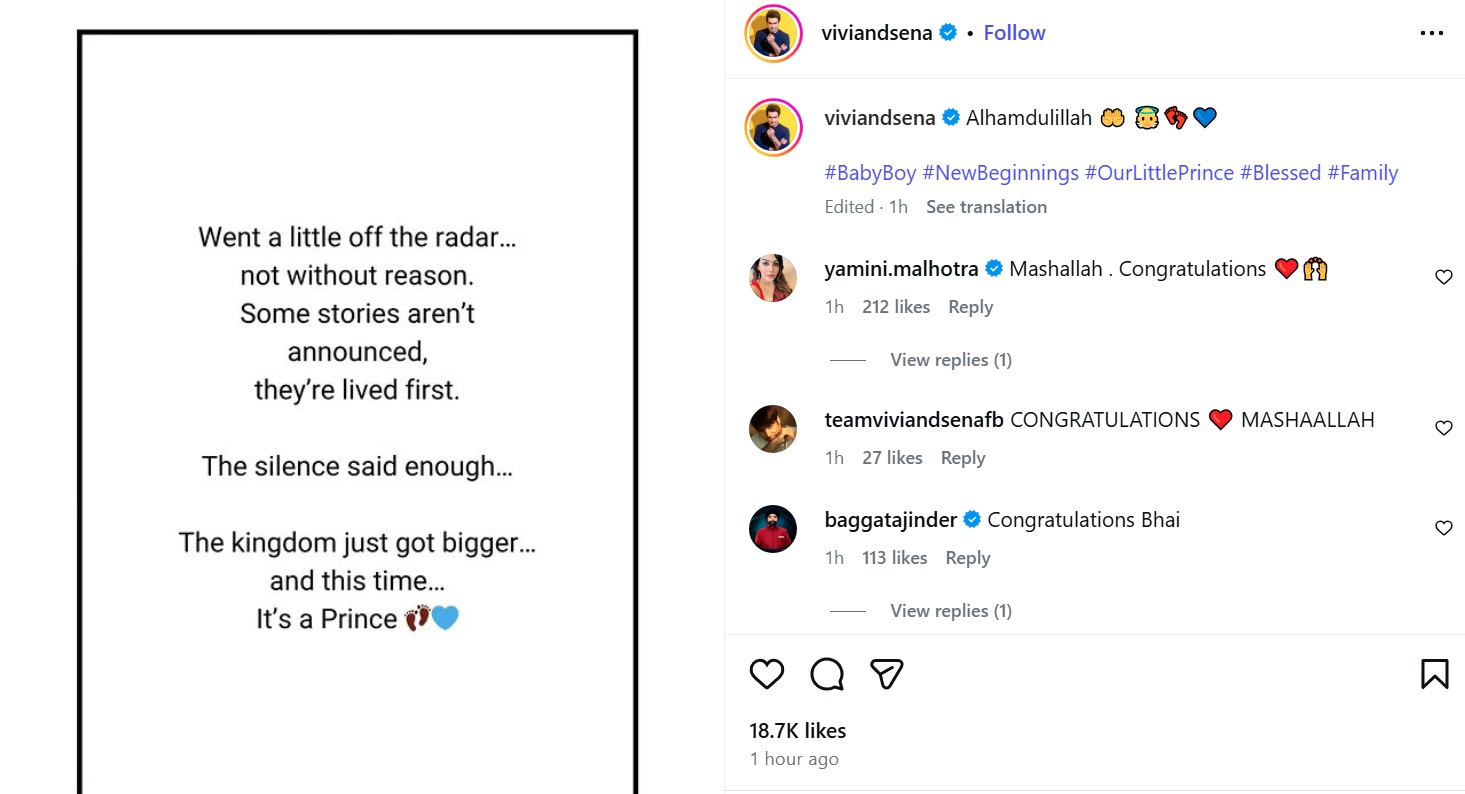Viewport: 1465px width, 794px height.
Task: Open the #OurLittlePrince hashtag
Action: click(x=1159, y=173)
